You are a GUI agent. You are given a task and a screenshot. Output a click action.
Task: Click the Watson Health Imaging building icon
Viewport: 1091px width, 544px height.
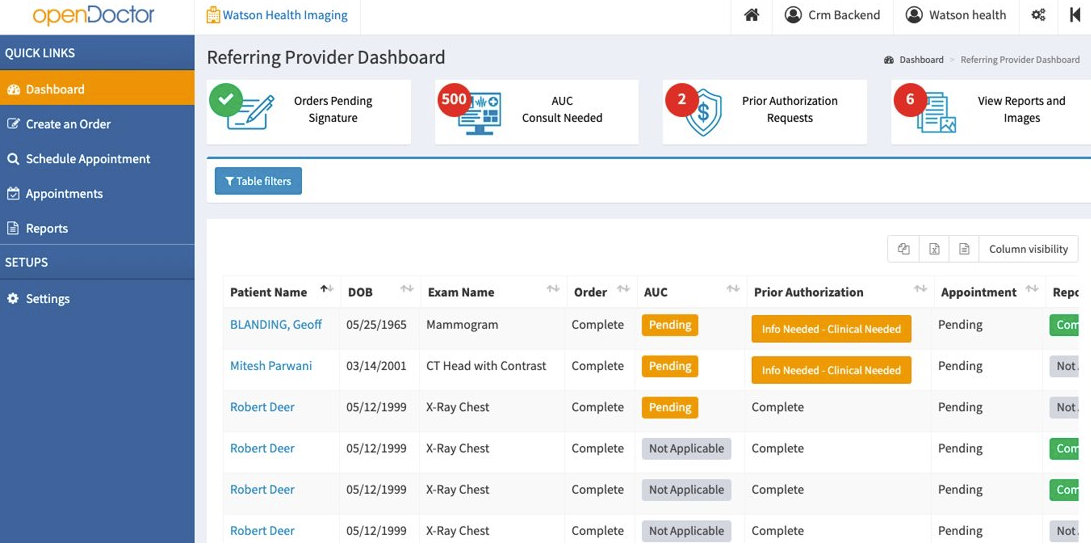(x=213, y=15)
